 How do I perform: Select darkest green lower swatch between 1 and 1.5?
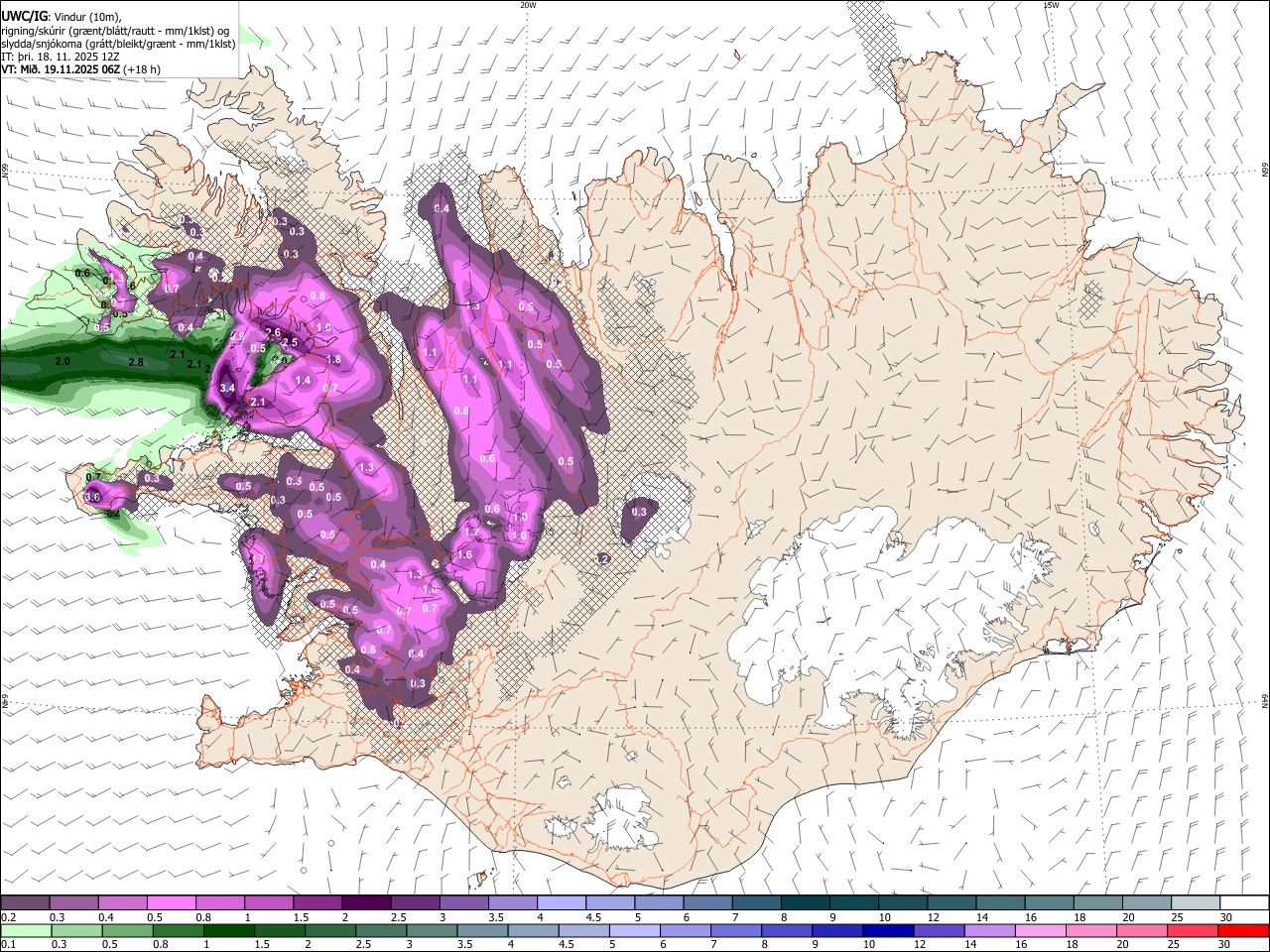pyautogui.click(x=228, y=930)
